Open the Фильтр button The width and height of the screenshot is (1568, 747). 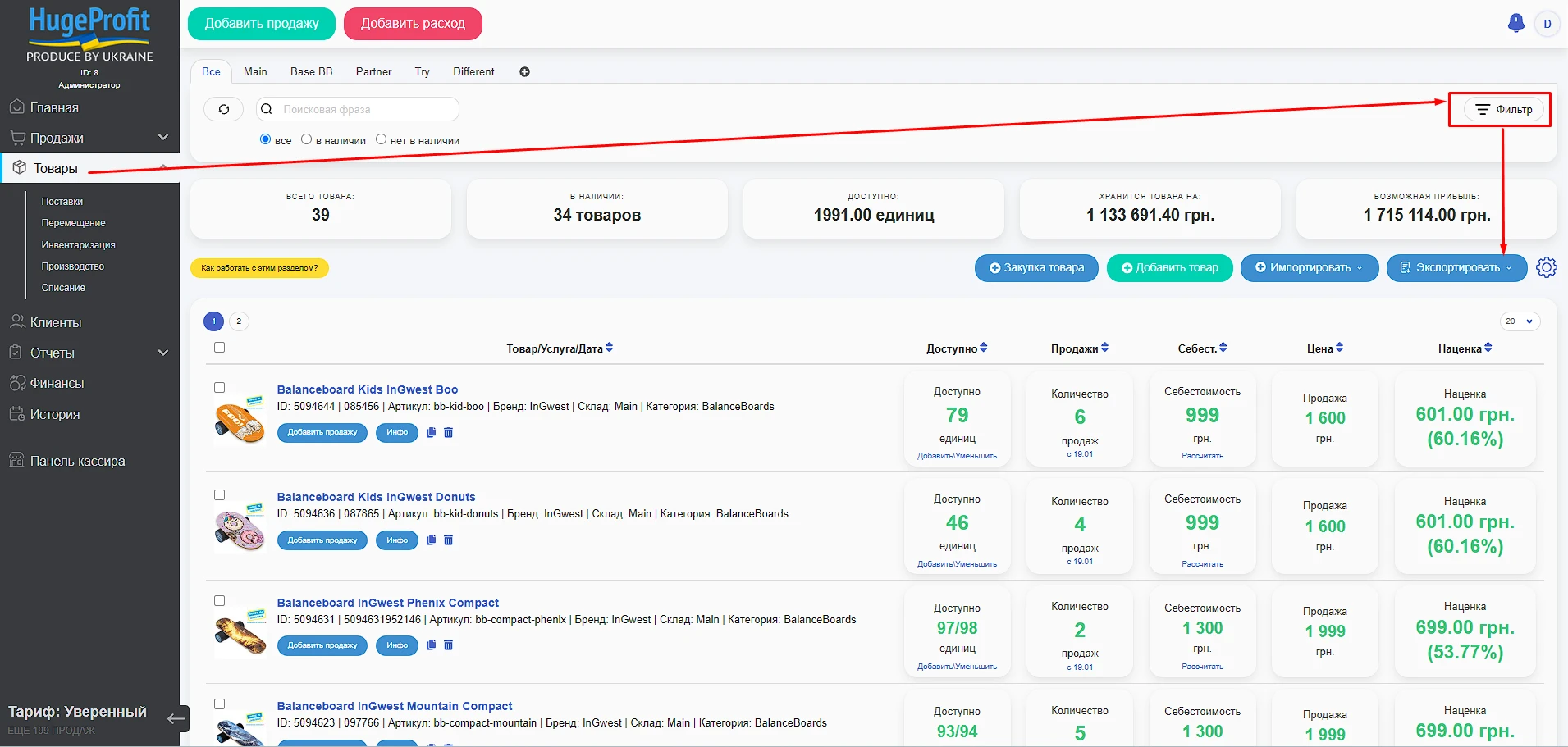[x=1503, y=109]
